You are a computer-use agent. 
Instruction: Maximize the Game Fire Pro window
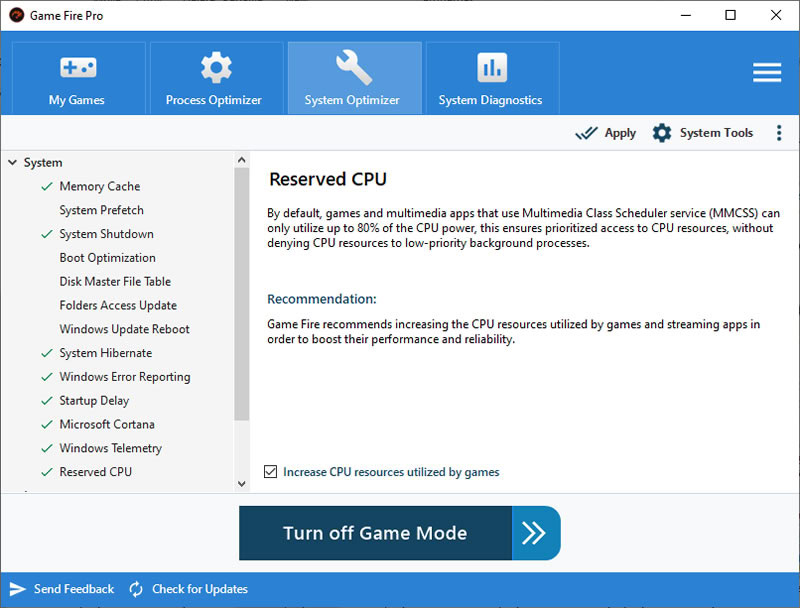pos(730,15)
